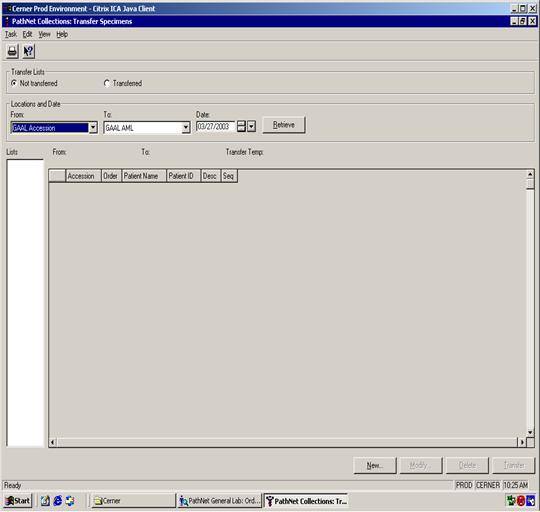Click the PROD status bar entry
Screen dimensions: 540x512
pos(464,485)
